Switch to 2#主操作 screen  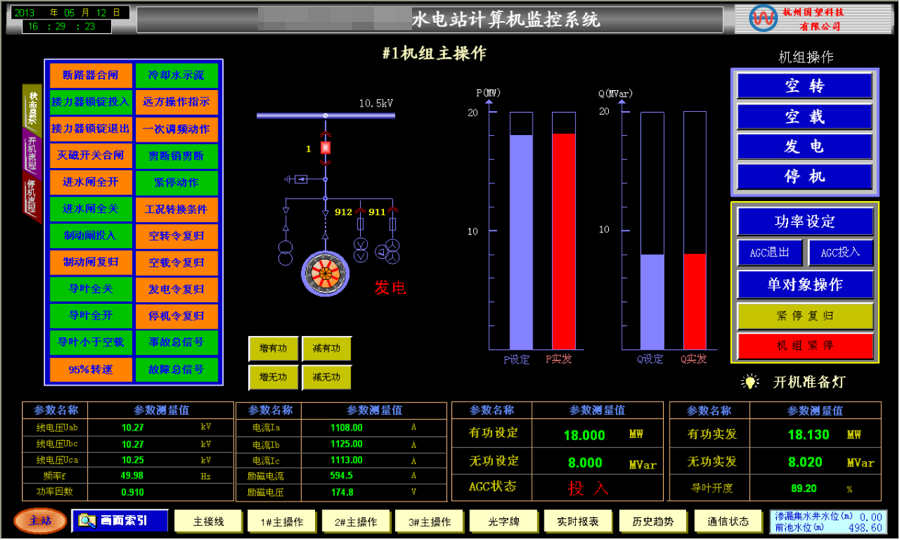(353, 521)
